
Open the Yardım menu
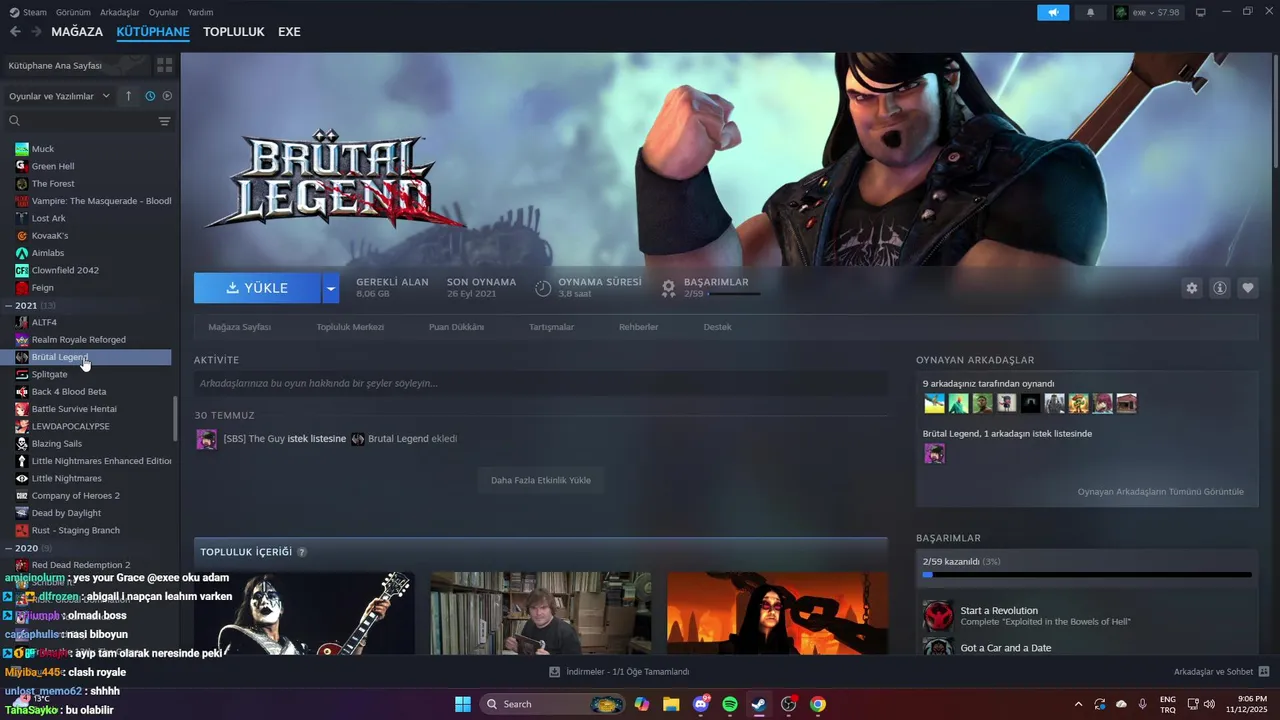(x=200, y=12)
